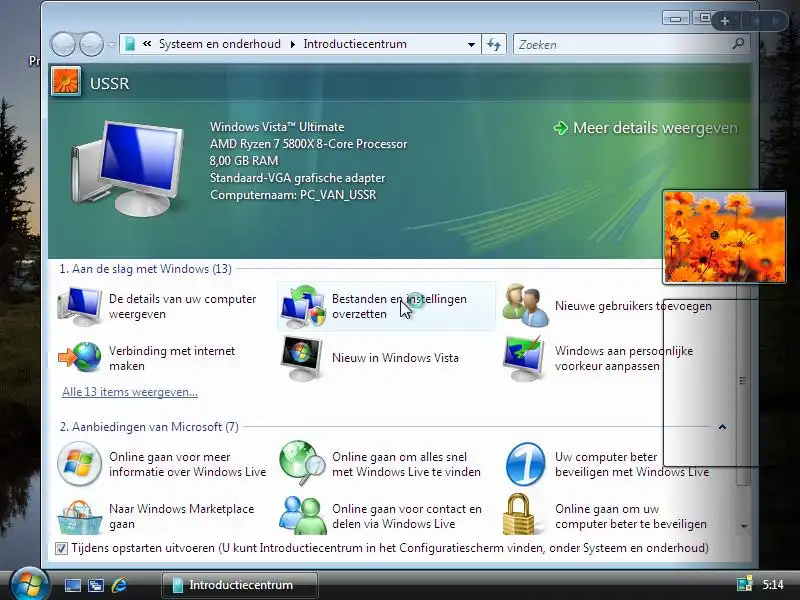Collapse the Aanbiedingen van Microsoft section
The image size is (800, 600).
pyautogui.click(x=722, y=427)
